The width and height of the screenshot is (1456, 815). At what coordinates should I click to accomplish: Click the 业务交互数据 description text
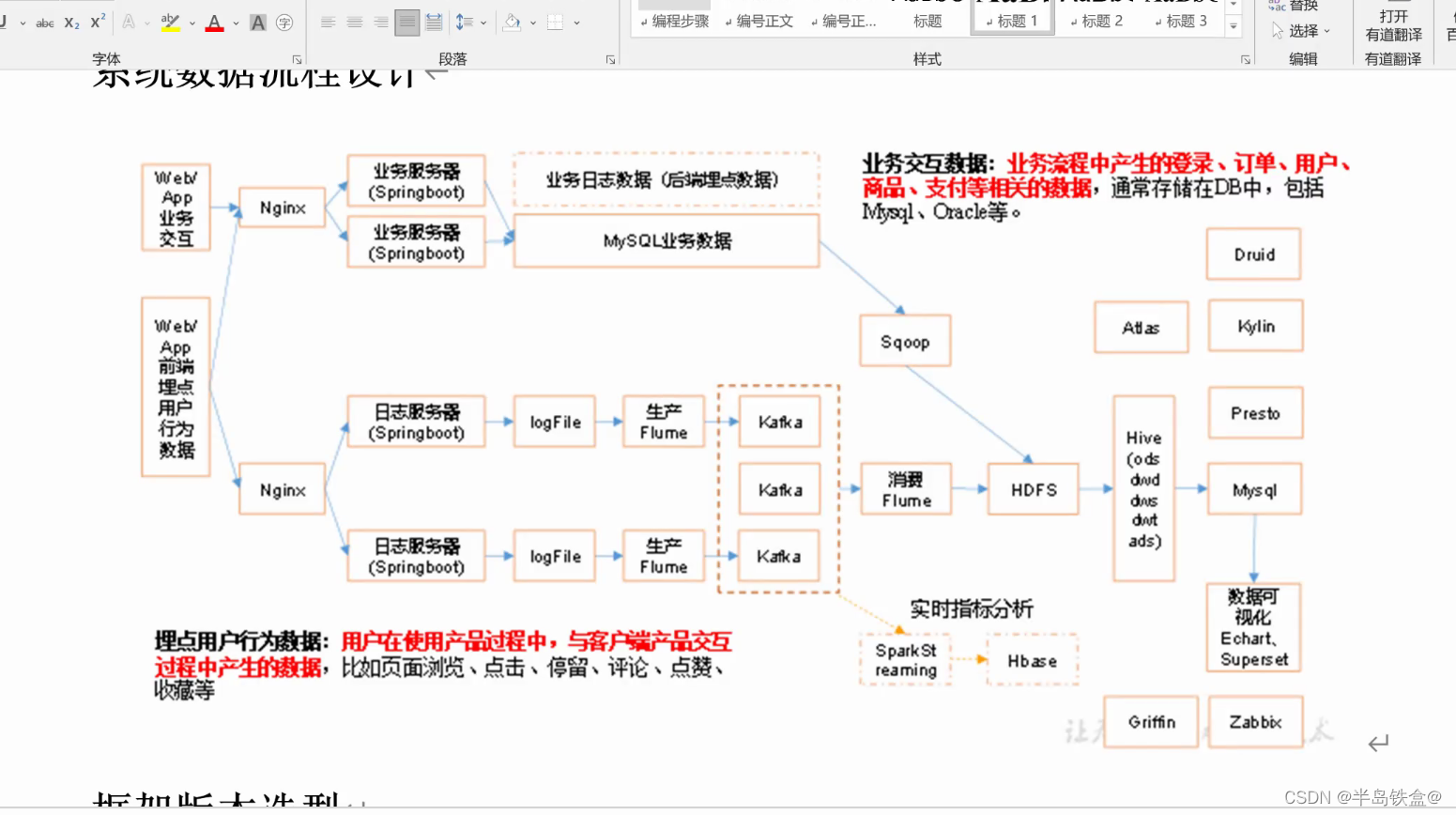[x=1106, y=188]
